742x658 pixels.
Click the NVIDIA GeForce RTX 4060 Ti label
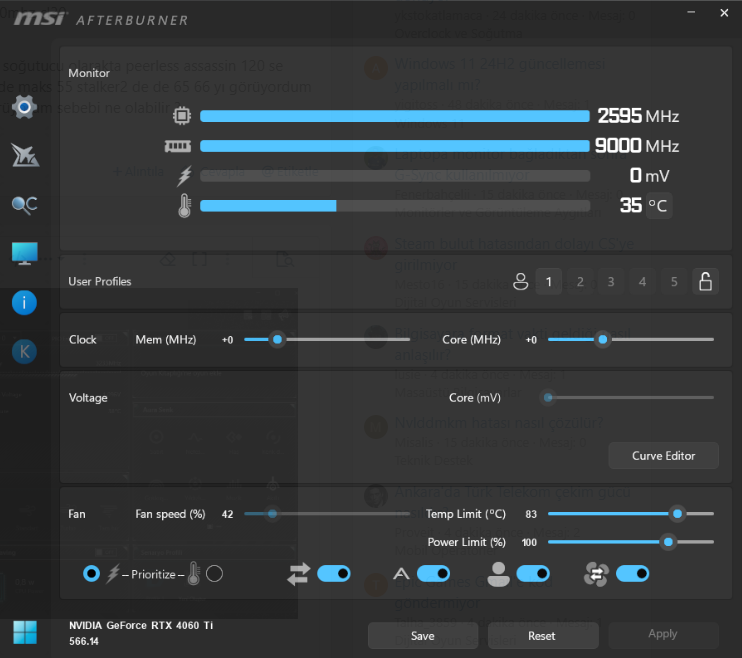pos(141,625)
